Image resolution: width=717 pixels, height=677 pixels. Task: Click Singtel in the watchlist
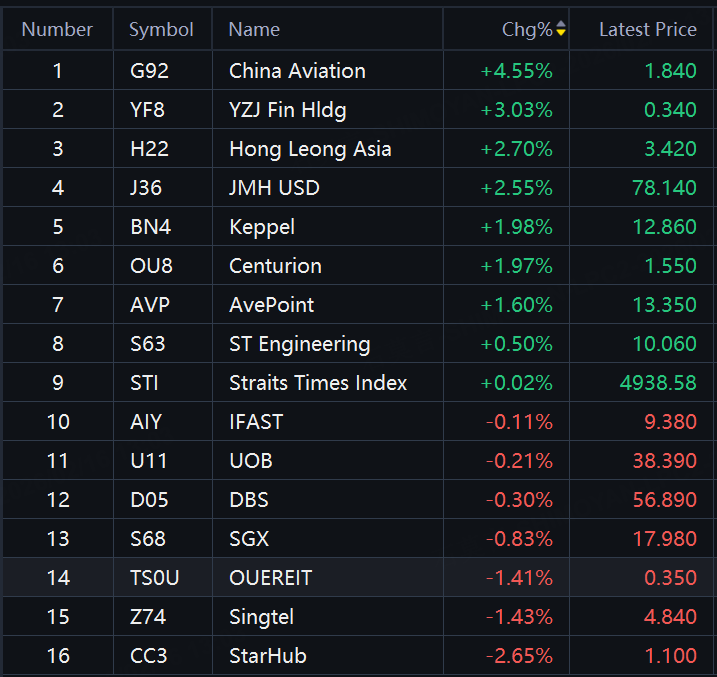(x=261, y=617)
